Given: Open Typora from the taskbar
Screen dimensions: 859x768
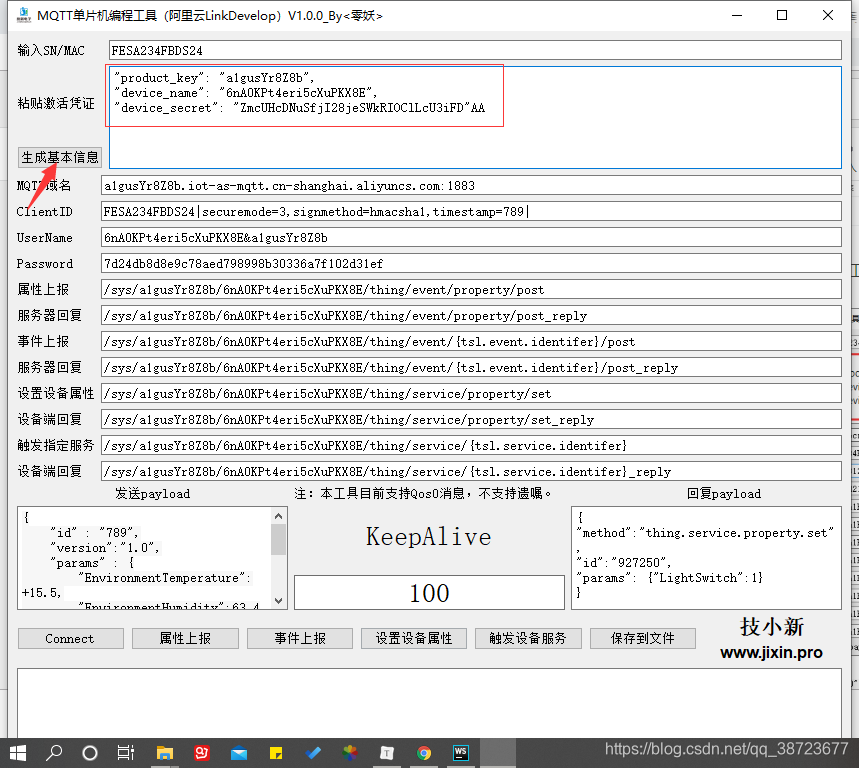Looking at the screenshot, I should tap(387, 754).
